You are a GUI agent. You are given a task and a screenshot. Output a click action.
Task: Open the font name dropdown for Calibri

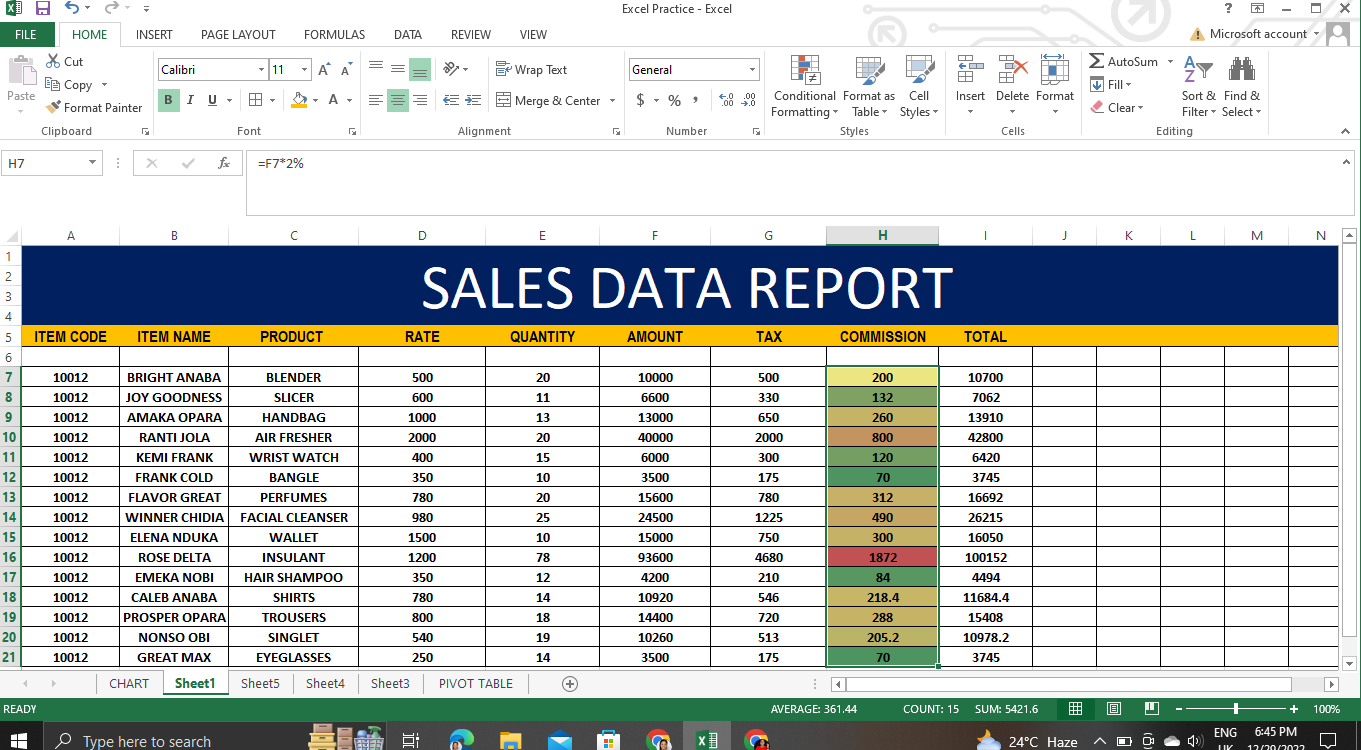(x=261, y=70)
